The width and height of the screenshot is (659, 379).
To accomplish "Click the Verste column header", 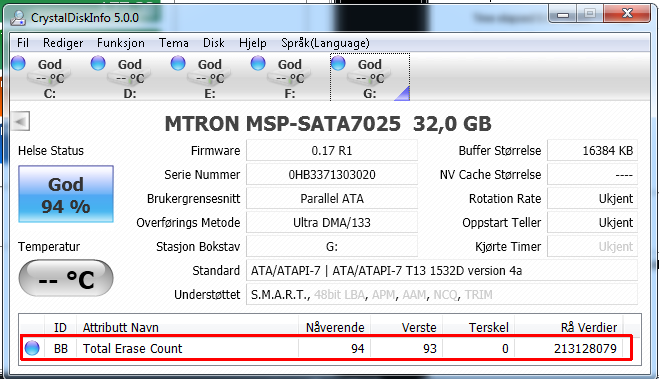I will coord(406,327).
